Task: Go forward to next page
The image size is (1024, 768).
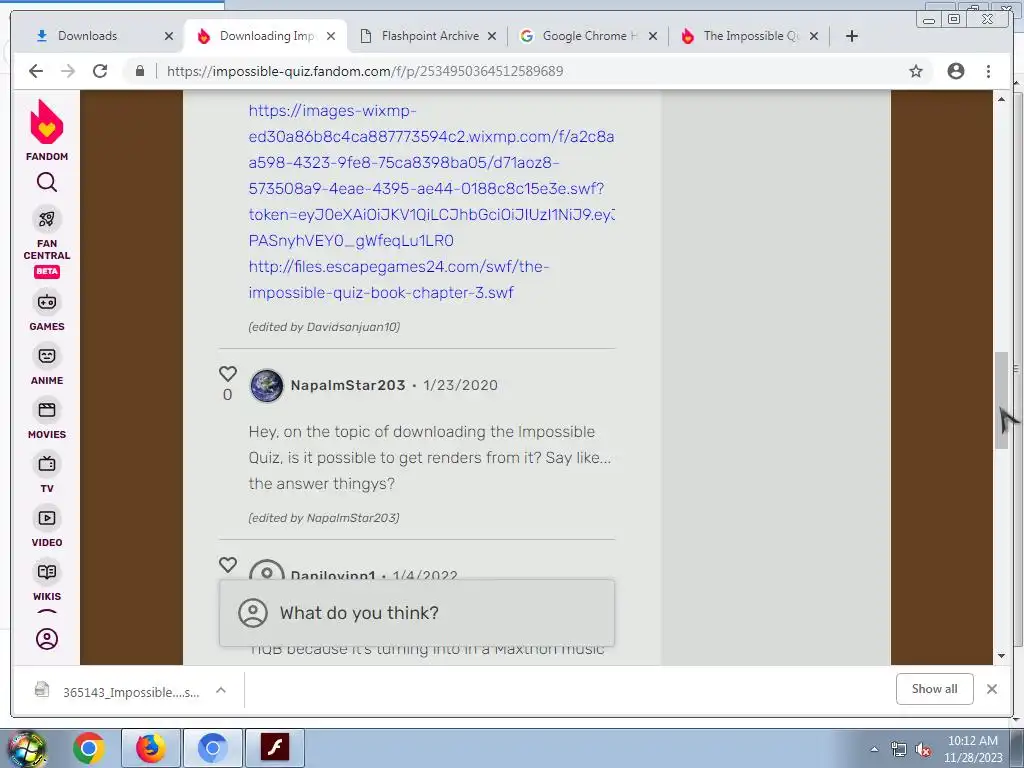Action: coord(68,71)
